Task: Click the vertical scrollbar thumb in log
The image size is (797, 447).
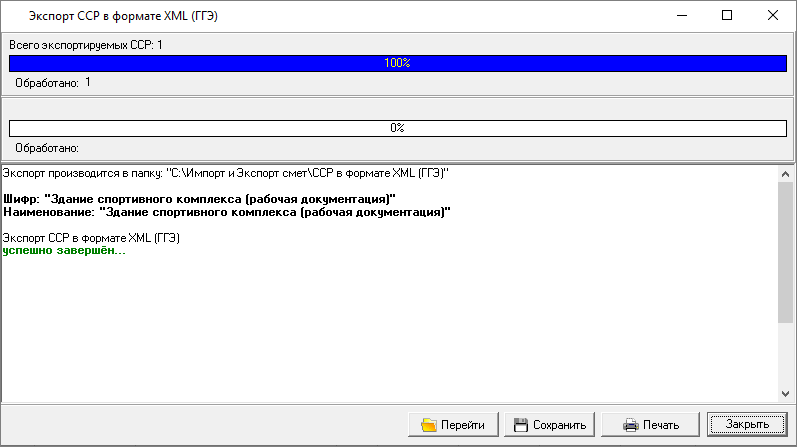Action: (x=785, y=250)
